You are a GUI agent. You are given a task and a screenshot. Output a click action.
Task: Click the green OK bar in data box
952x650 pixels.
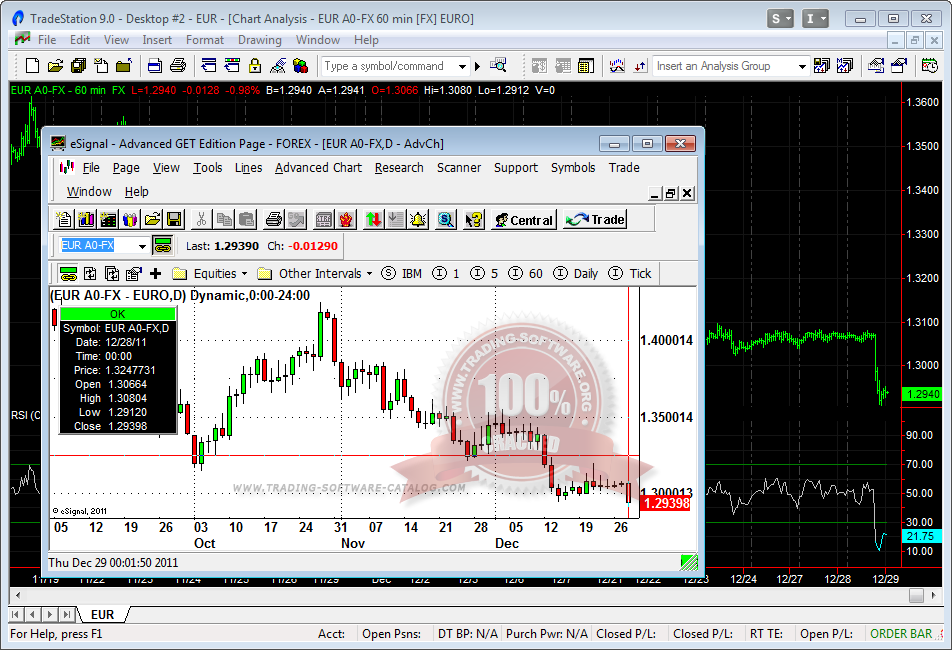[117, 314]
